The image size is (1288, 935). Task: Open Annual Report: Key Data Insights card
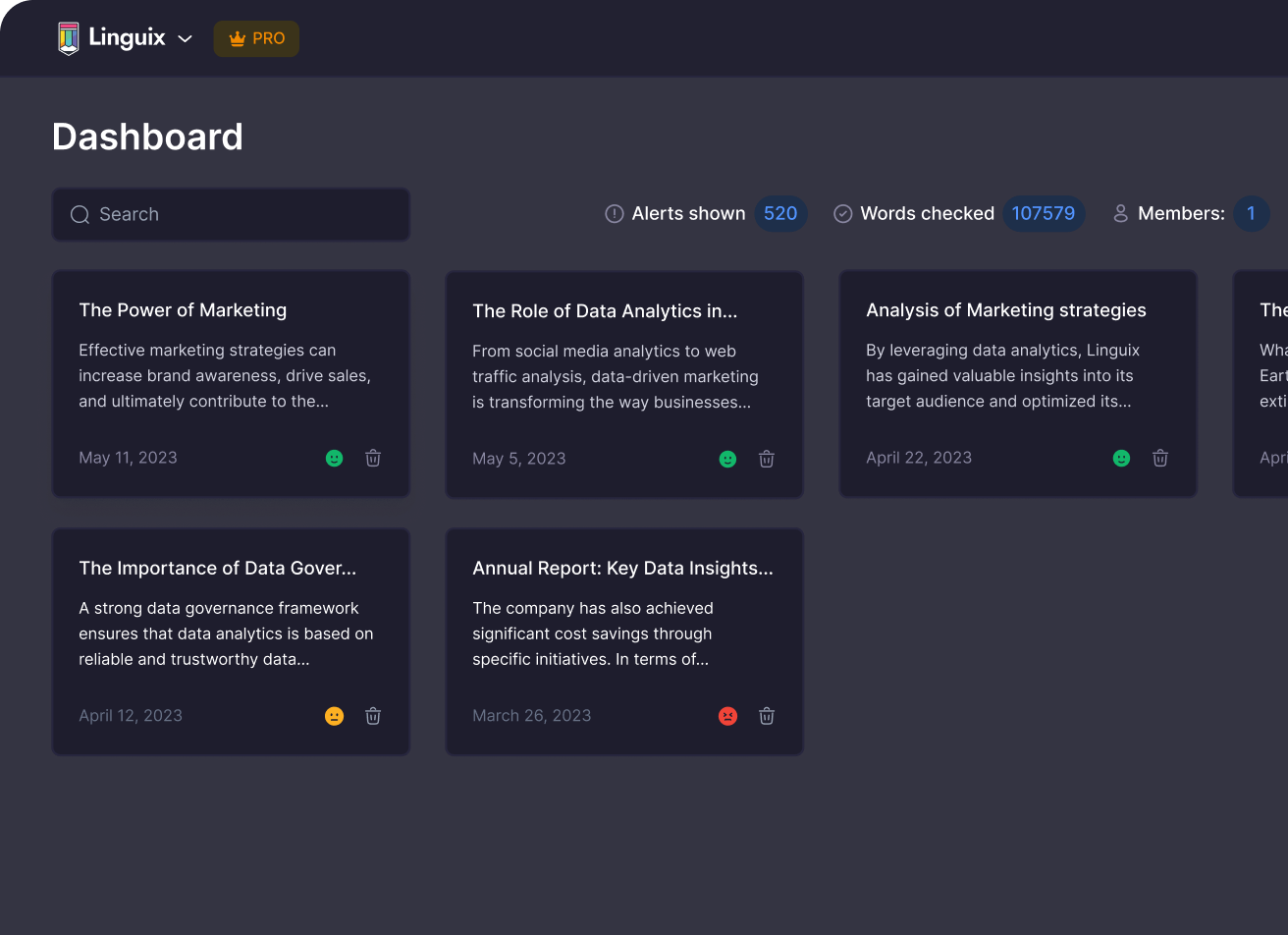tap(622, 569)
